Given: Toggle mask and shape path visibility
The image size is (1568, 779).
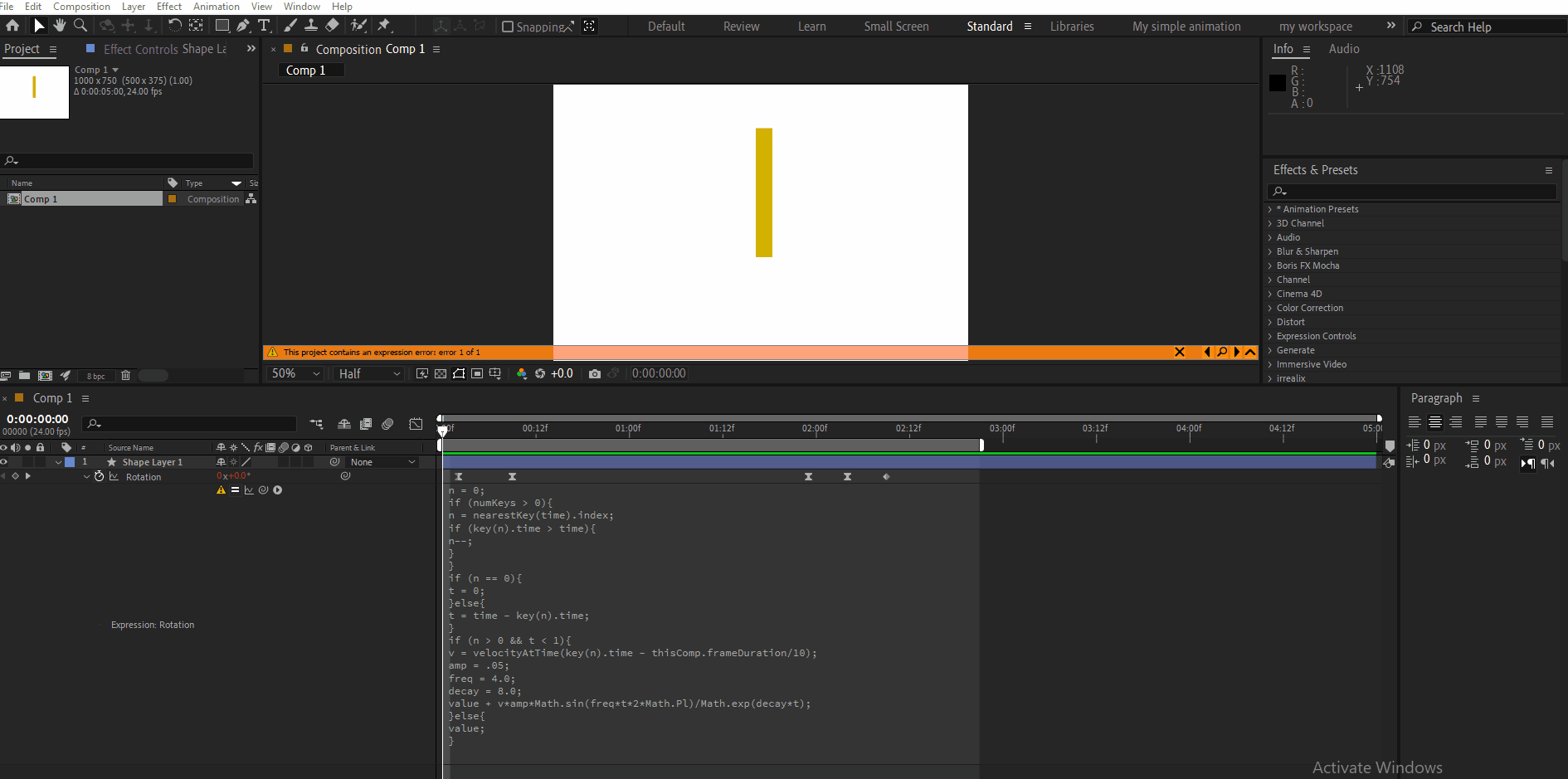Looking at the screenshot, I should (459, 374).
